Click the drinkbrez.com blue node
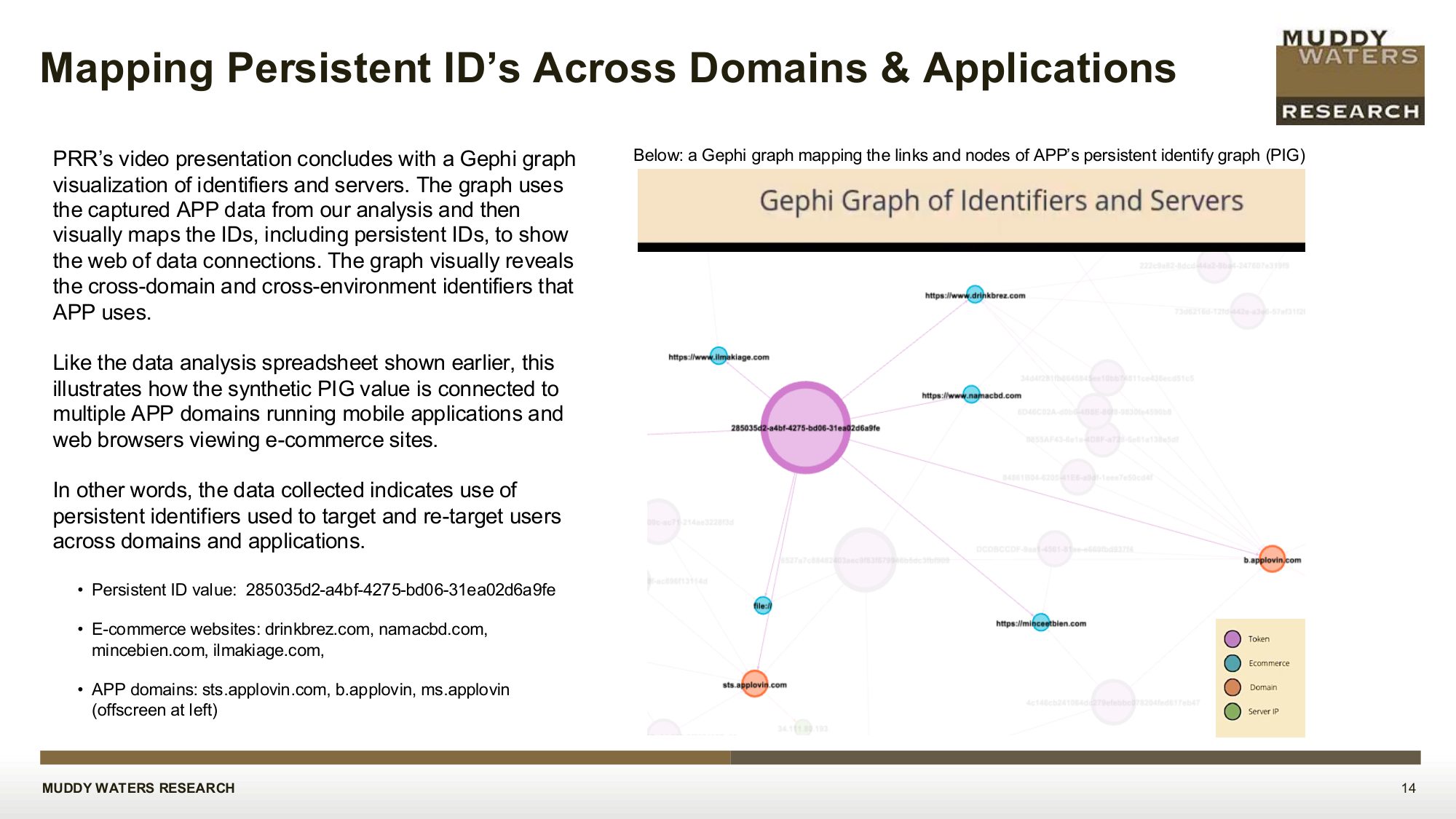 (x=975, y=294)
